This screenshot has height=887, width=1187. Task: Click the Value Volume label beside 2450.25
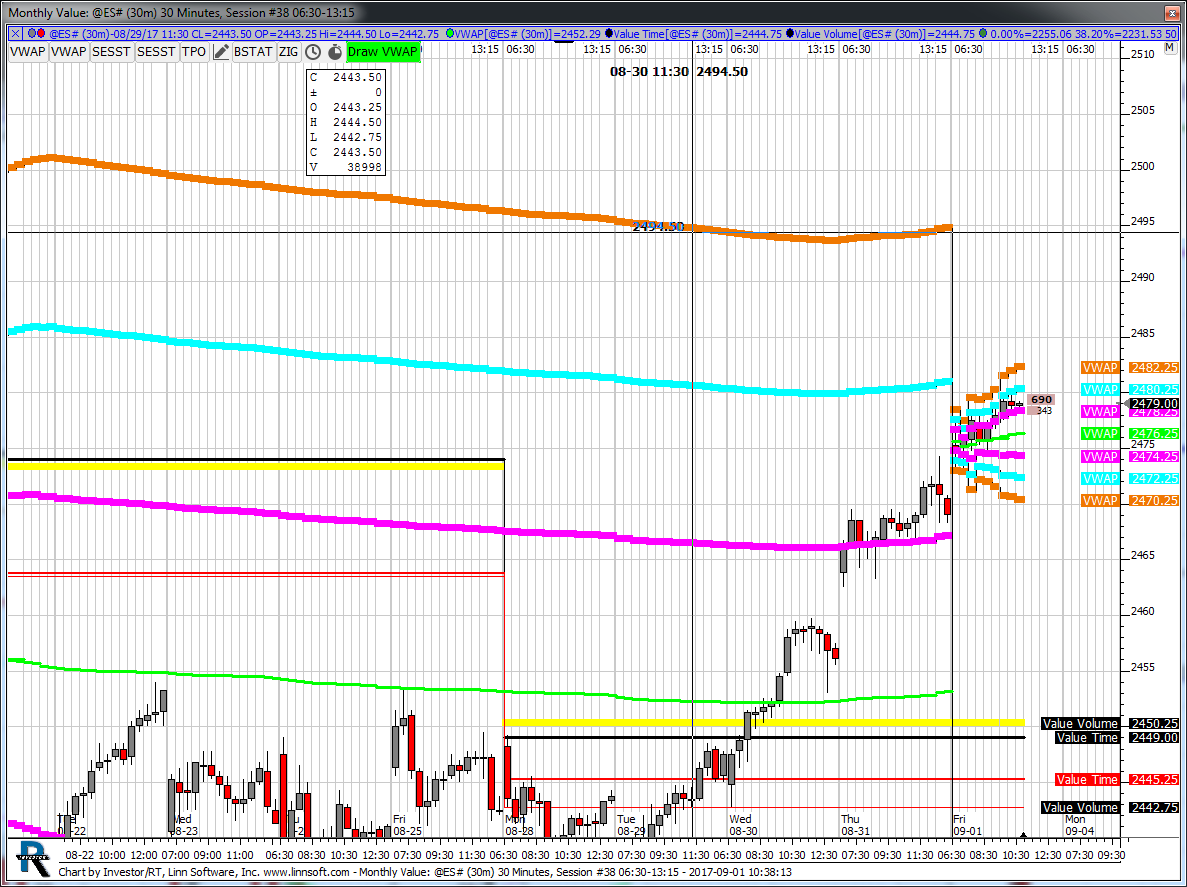click(x=1080, y=724)
